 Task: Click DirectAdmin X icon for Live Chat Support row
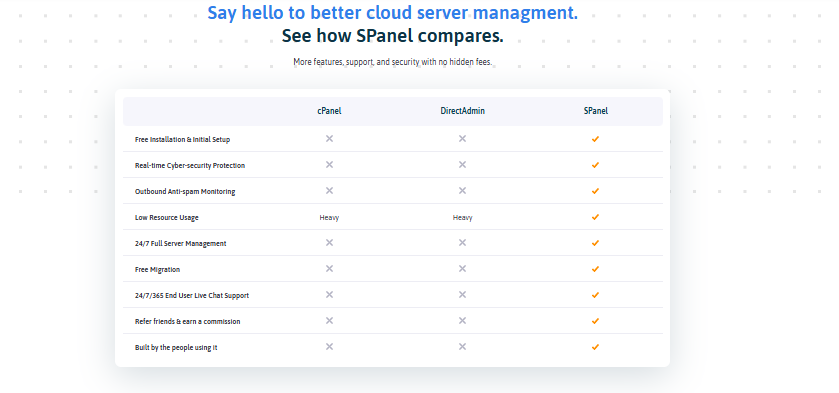coord(462,294)
